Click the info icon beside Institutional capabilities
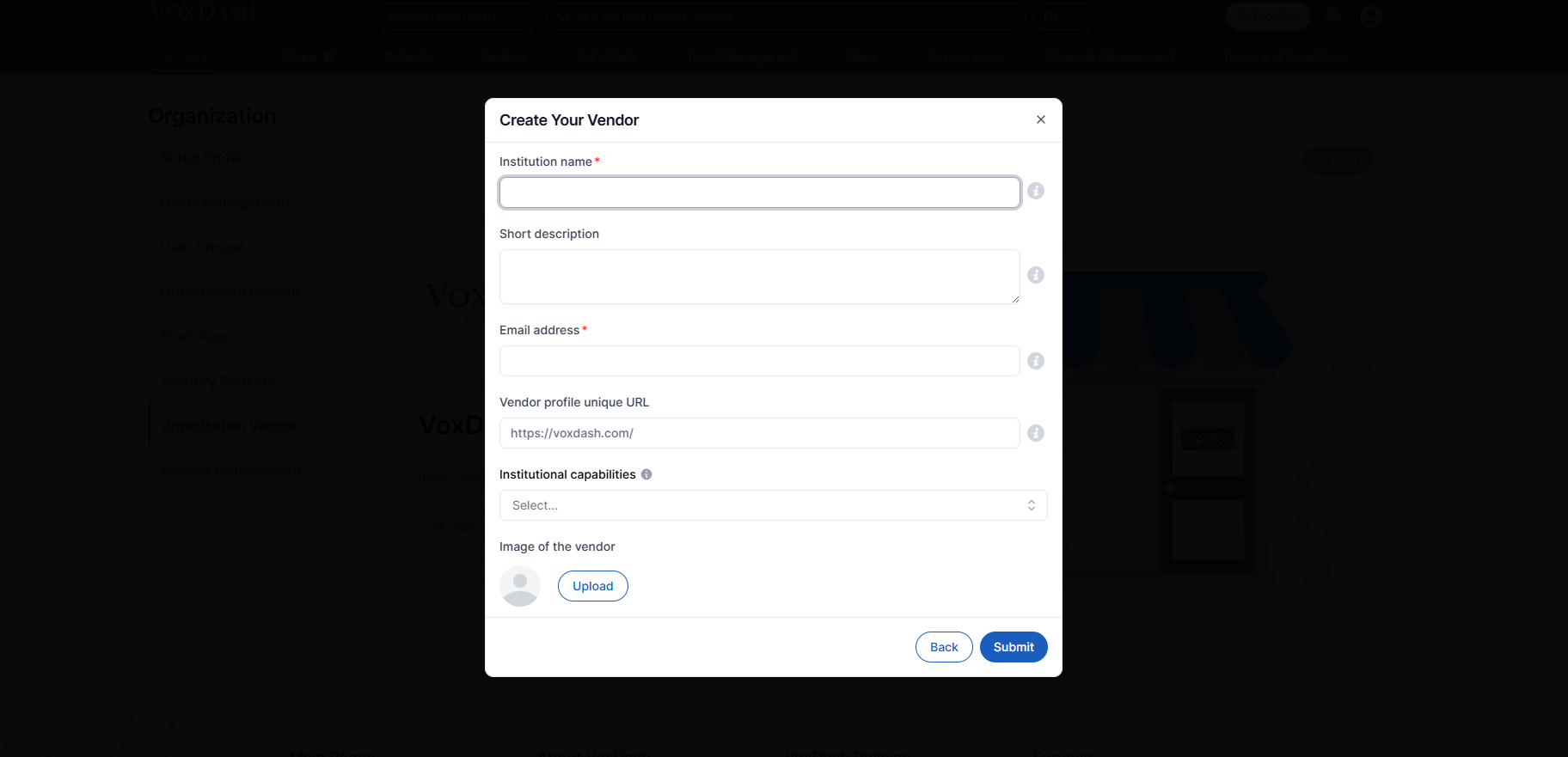This screenshot has width=1568, height=757. click(x=646, y=474)
